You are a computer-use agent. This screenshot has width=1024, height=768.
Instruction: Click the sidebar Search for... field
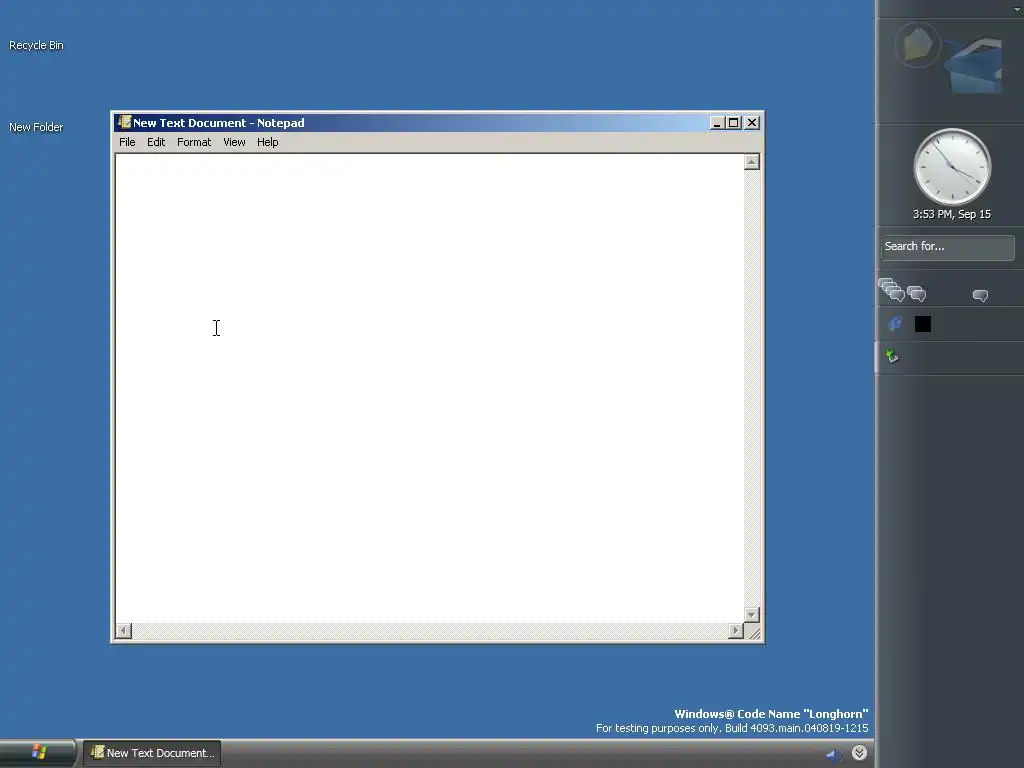[948, 248]
